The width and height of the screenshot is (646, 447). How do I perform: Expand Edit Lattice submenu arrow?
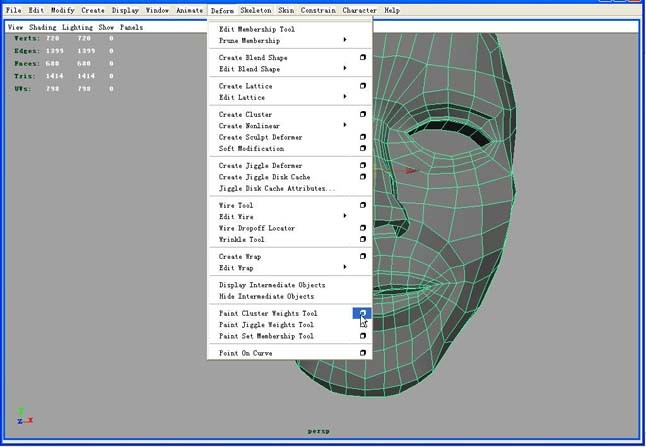[x=345, y=97]
